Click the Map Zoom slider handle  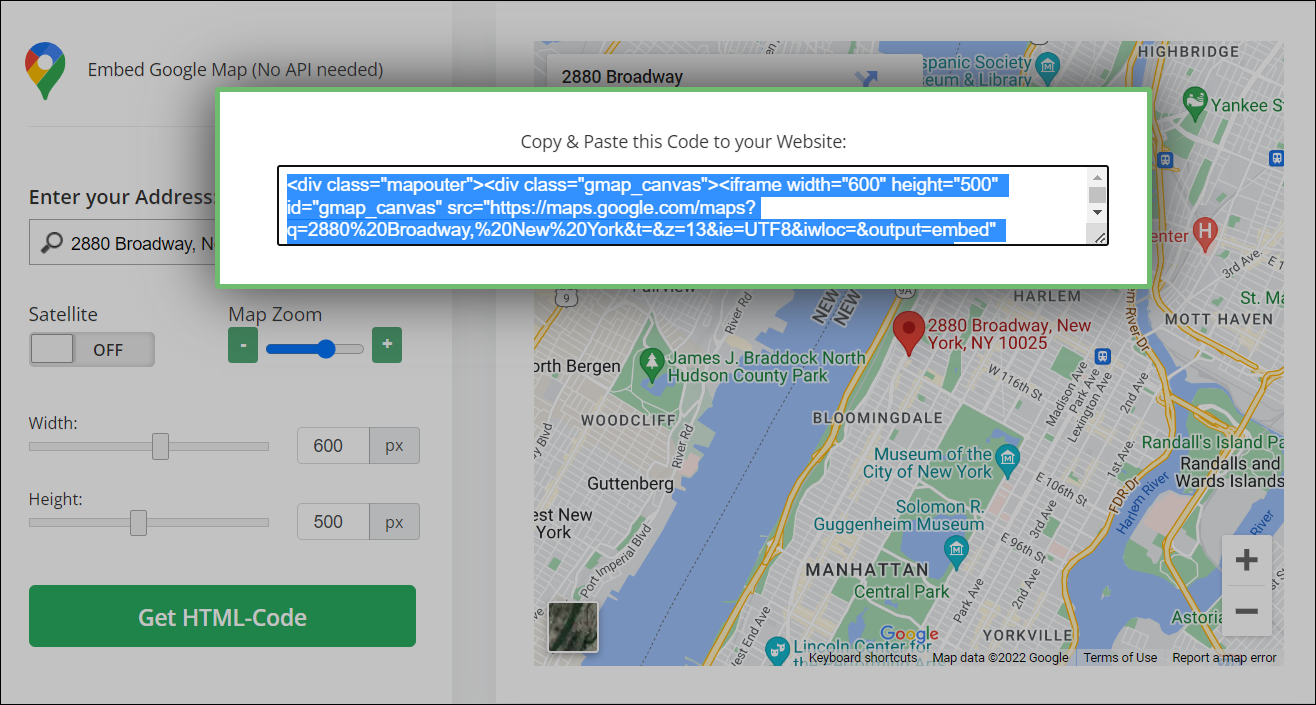coord(325,348)
